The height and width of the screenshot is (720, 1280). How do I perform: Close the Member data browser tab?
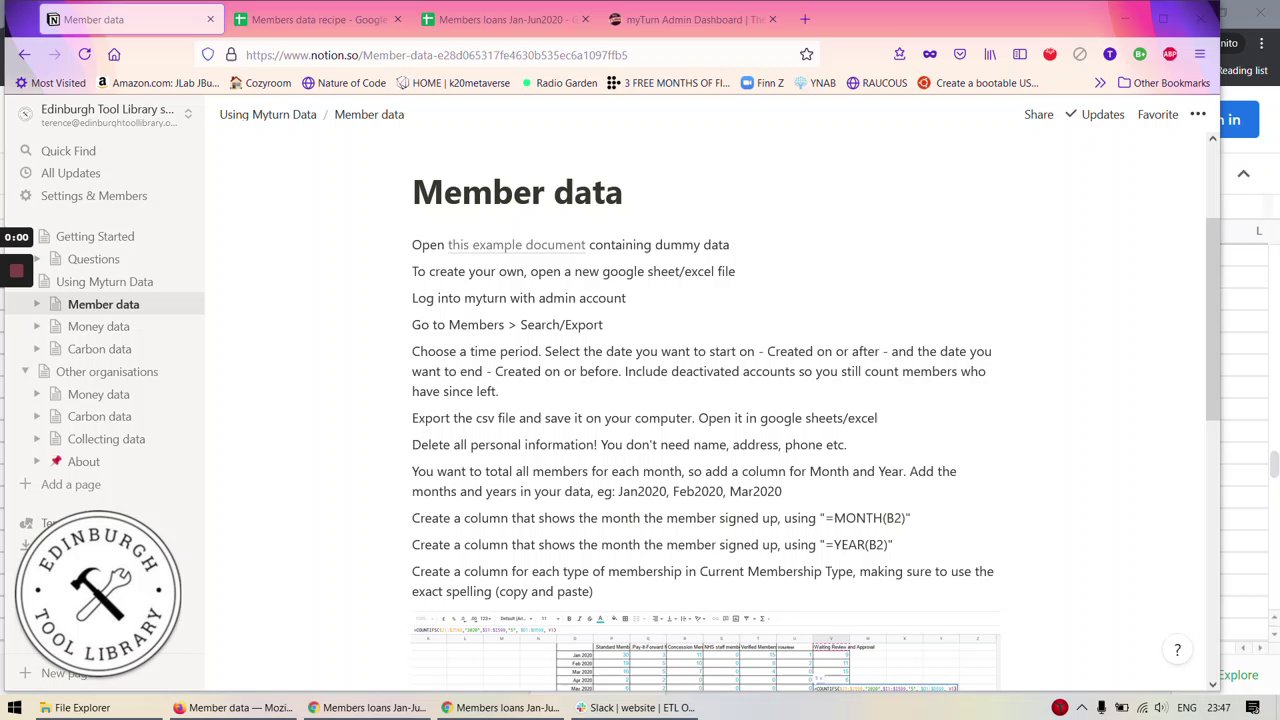coord(210,19)
